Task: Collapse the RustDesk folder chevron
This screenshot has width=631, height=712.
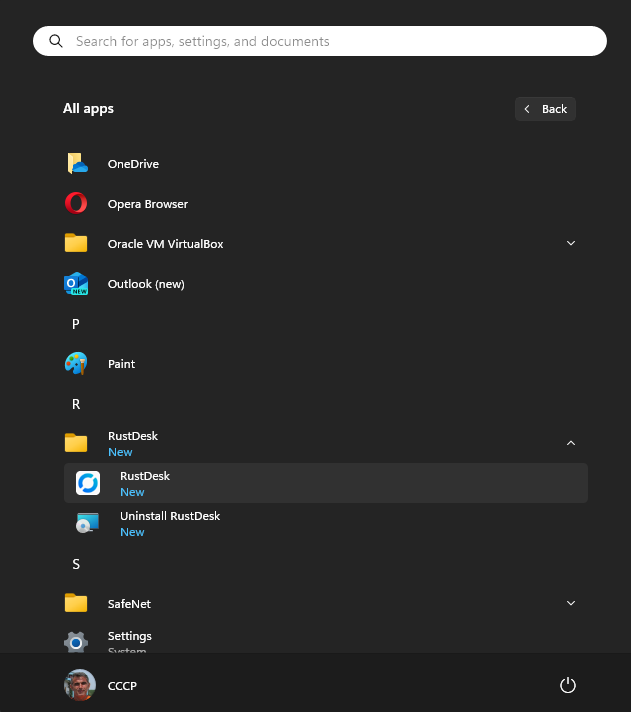Action: 571,443
